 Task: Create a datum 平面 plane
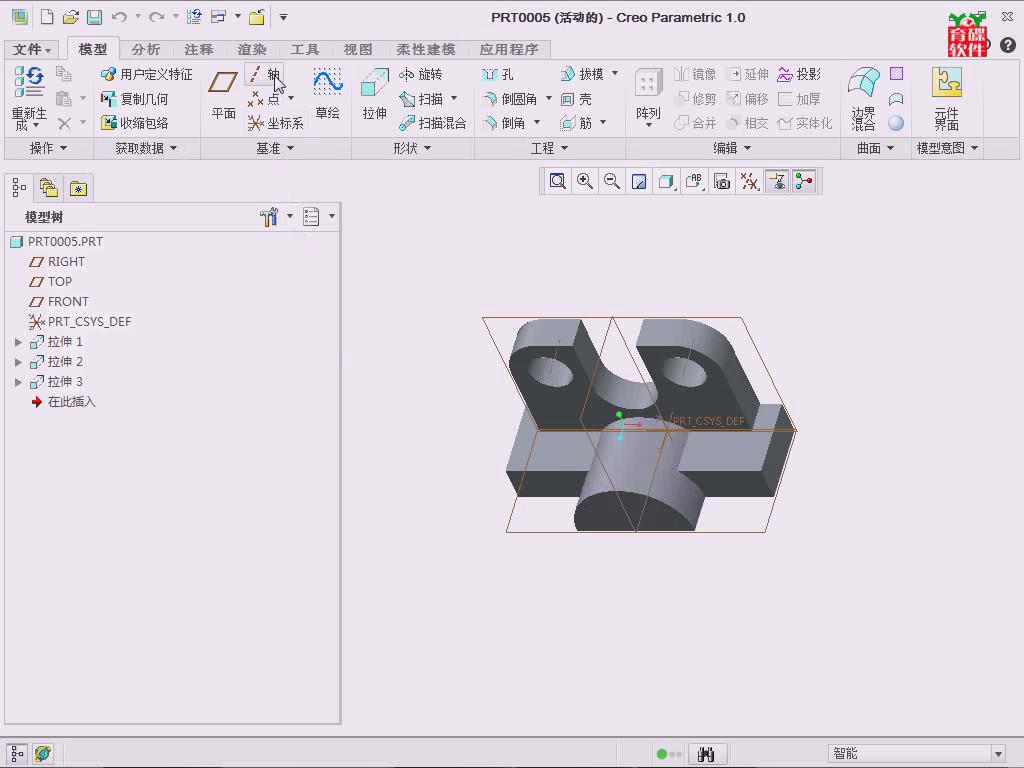coord(223,95)
